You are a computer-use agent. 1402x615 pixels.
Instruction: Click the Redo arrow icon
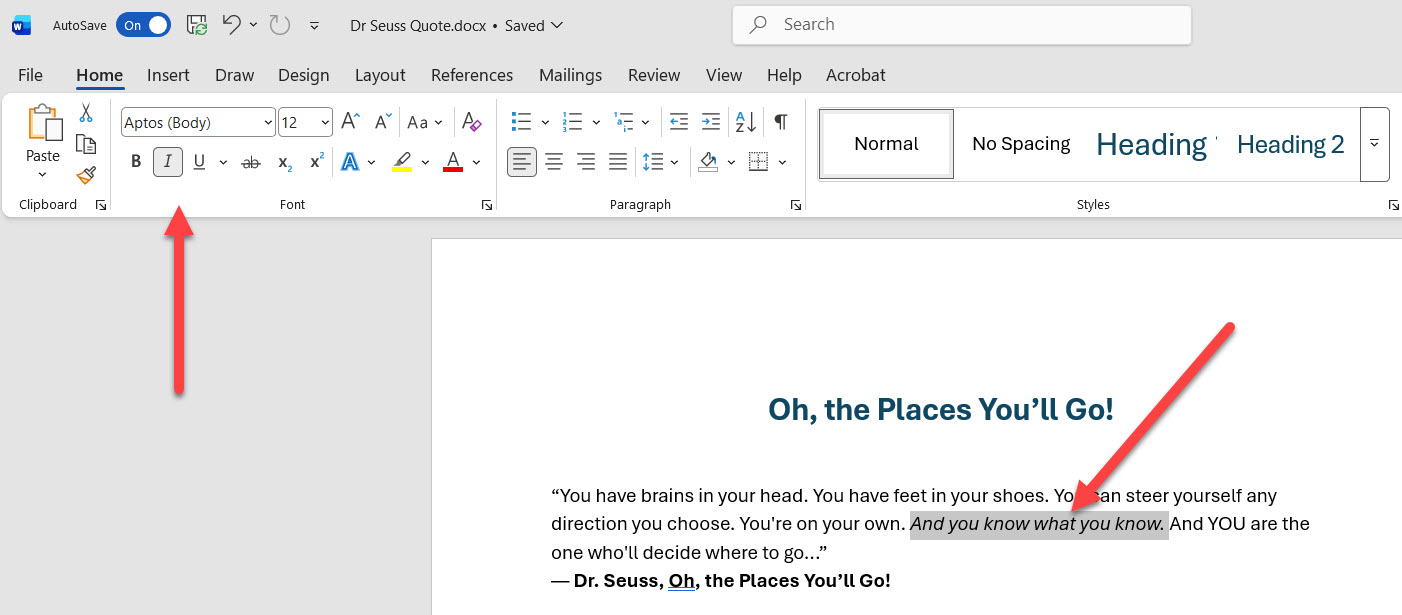coord(280,25)
